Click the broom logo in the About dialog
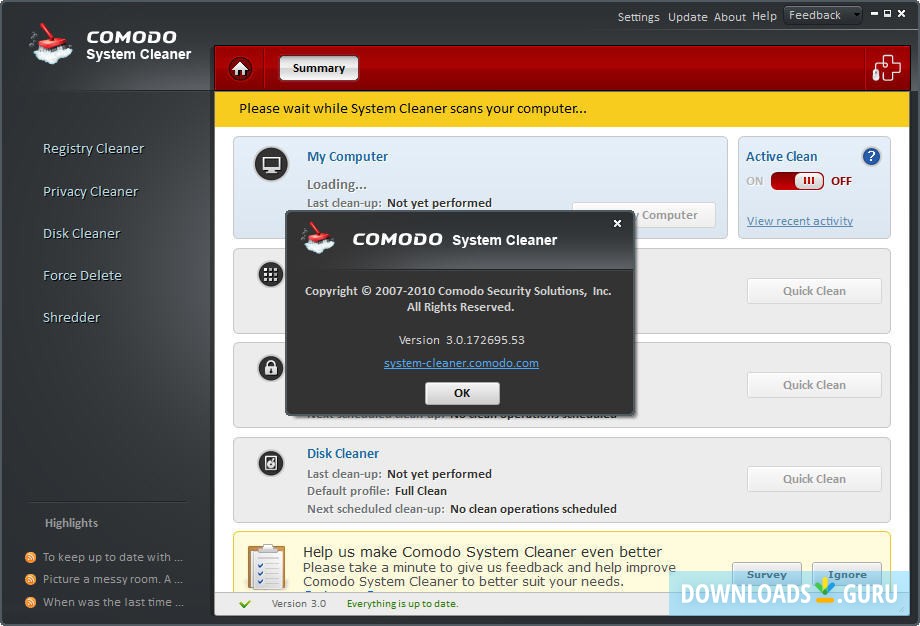920x626 pixels. pos(318,238)
